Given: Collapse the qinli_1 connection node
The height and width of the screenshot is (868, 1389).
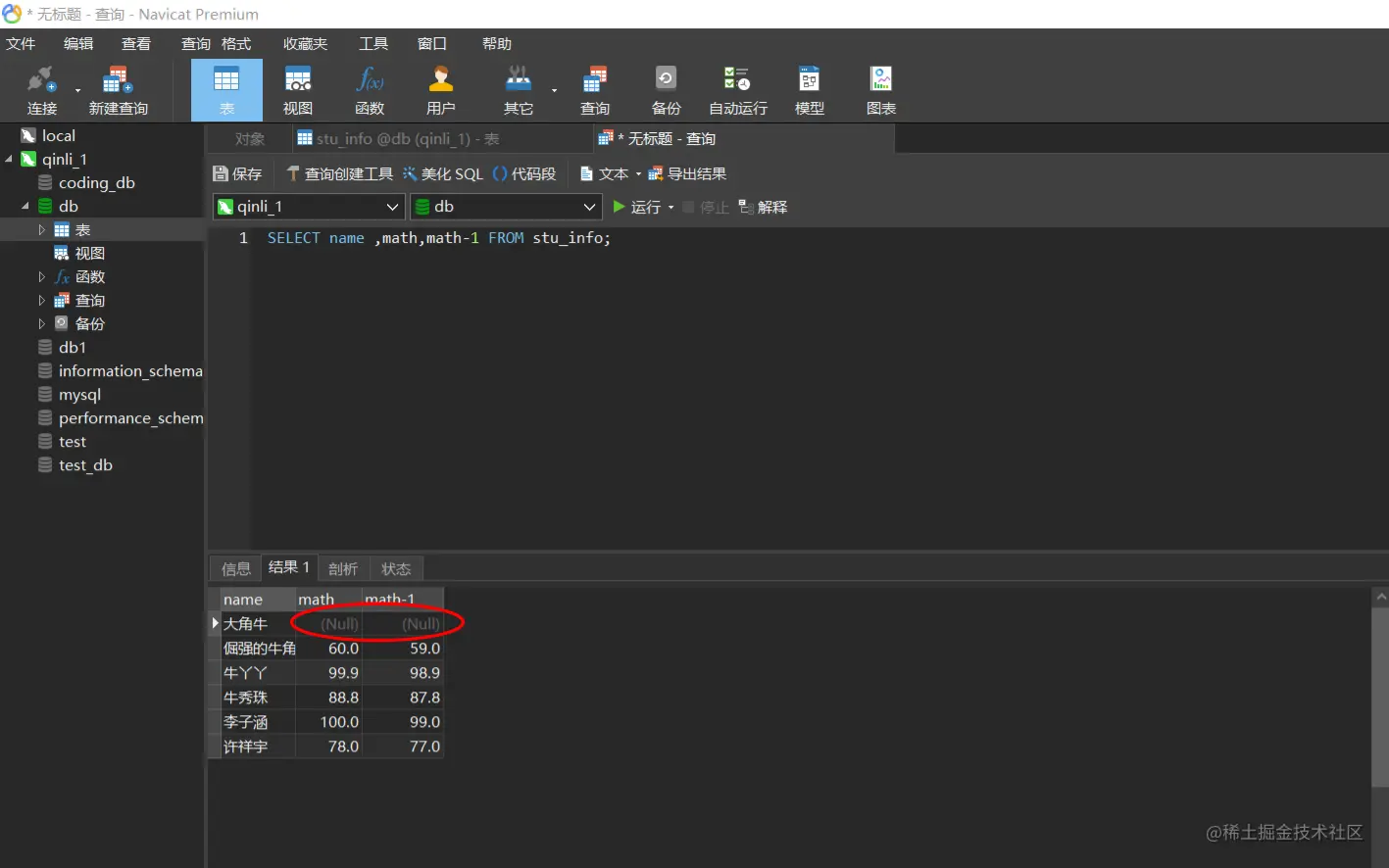Looking at the screenshot, I should tap(9, 159).
